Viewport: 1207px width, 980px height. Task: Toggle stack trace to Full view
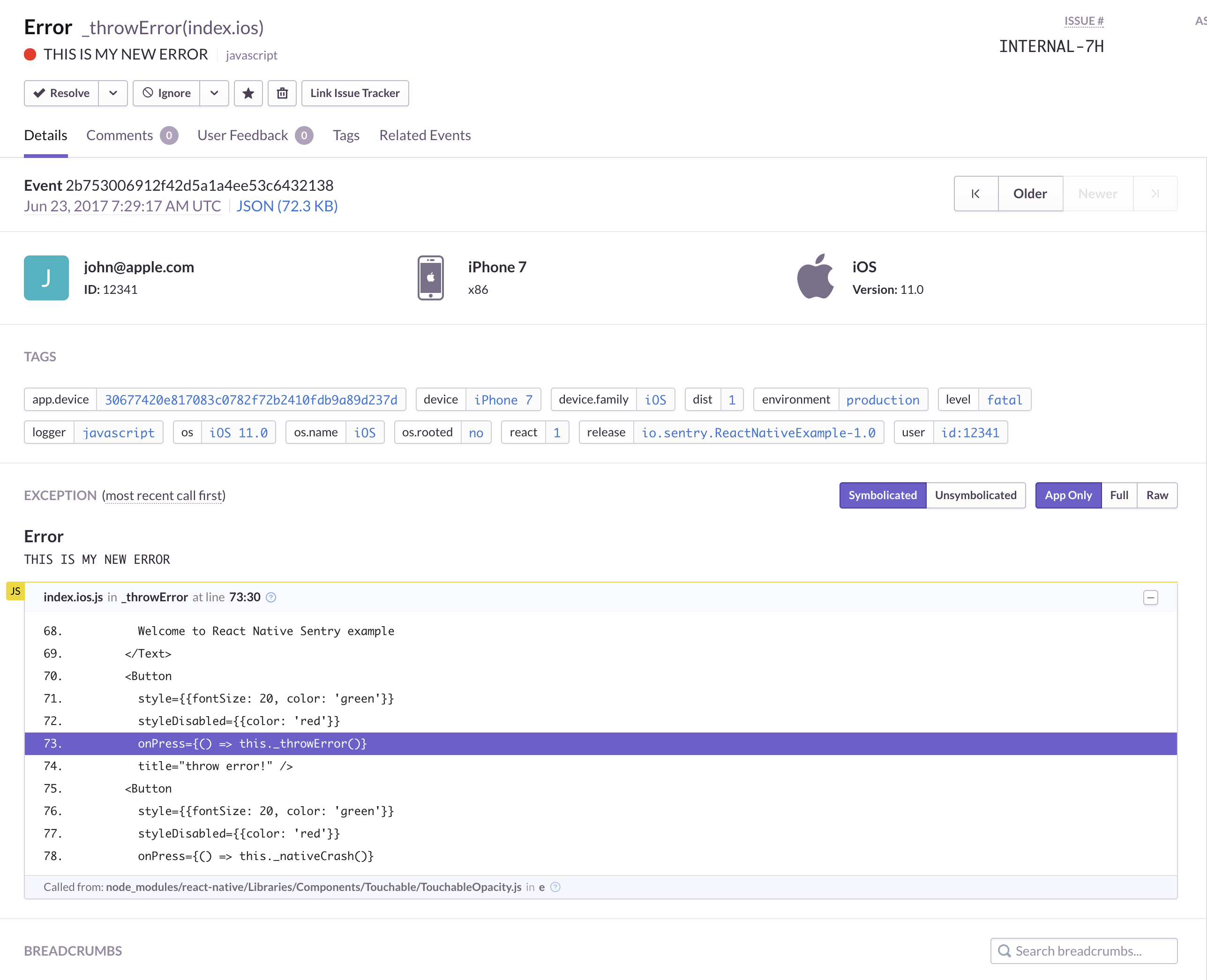click(1118, 495)
